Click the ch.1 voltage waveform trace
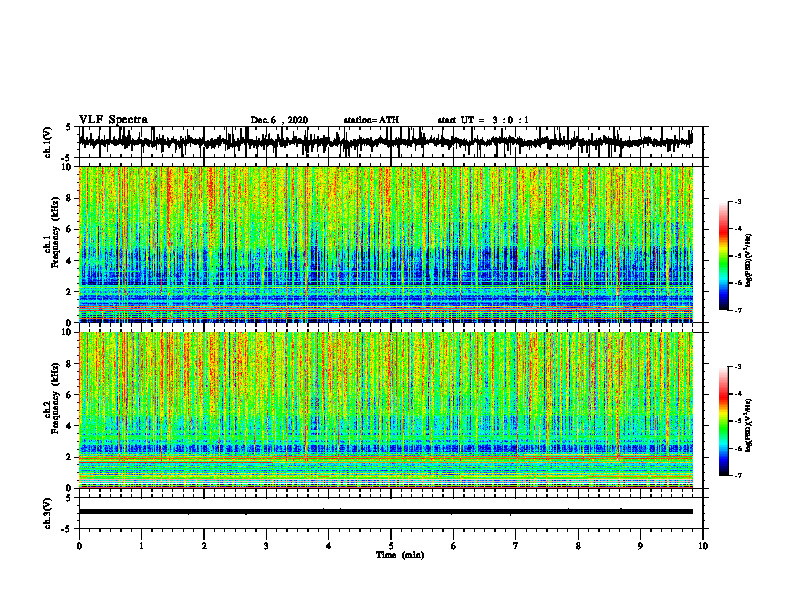Viewport: 792px width, 612px height. [385, 142]
